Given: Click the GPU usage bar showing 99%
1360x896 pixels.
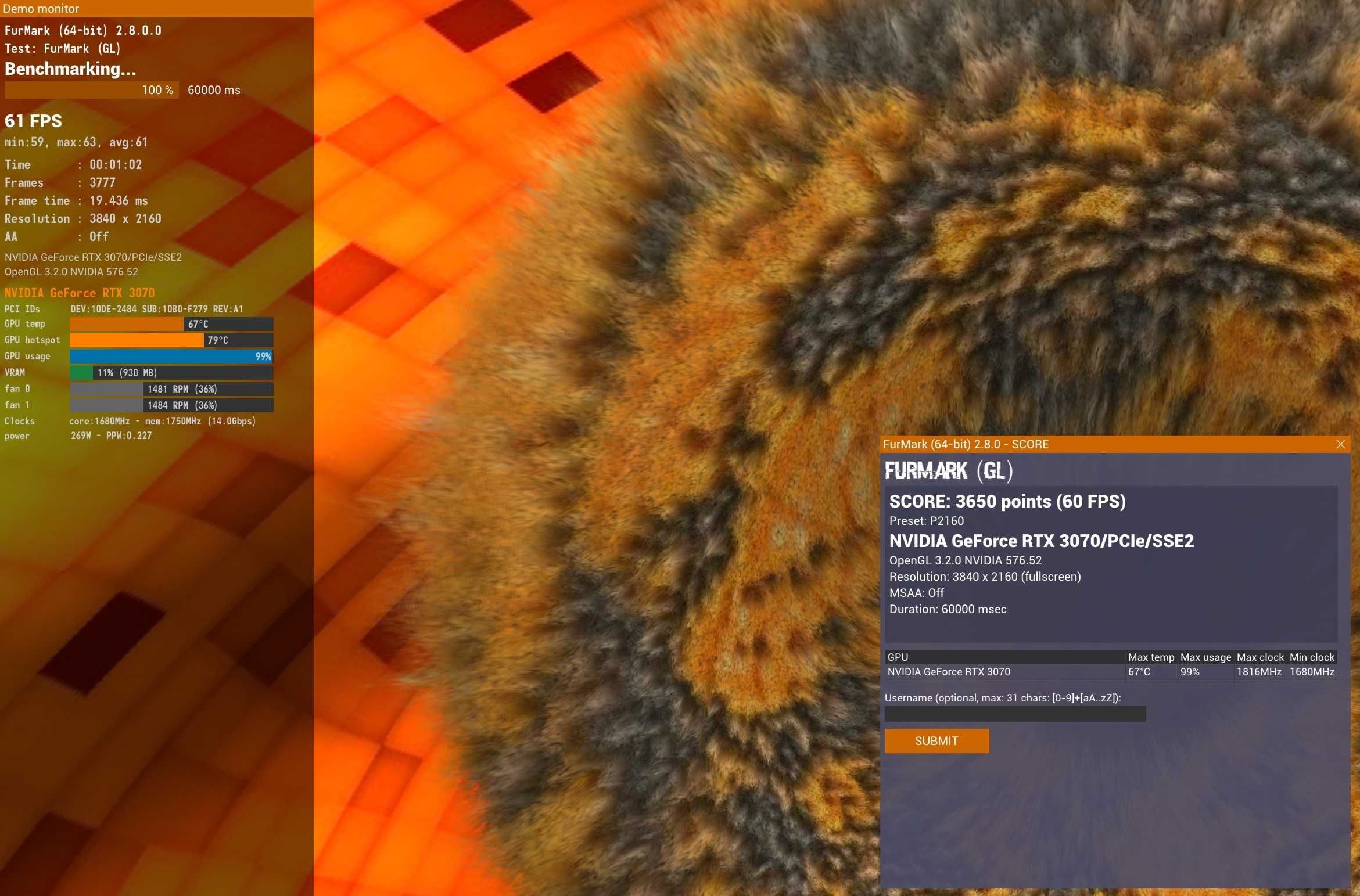Looking at the screenshot, I should 171,357.
